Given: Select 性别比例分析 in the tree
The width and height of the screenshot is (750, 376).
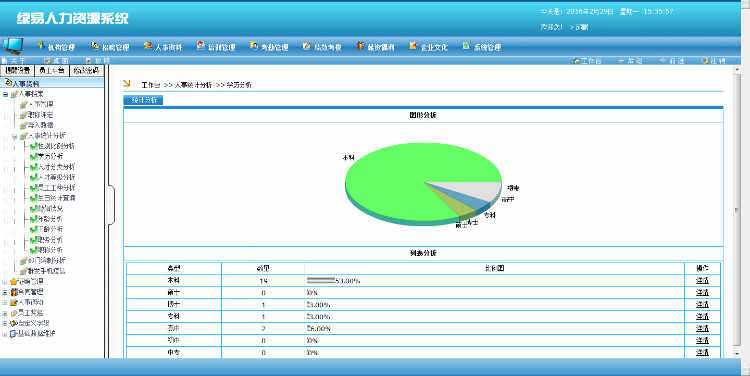Looking at the screenshot, I should (52, 146).
